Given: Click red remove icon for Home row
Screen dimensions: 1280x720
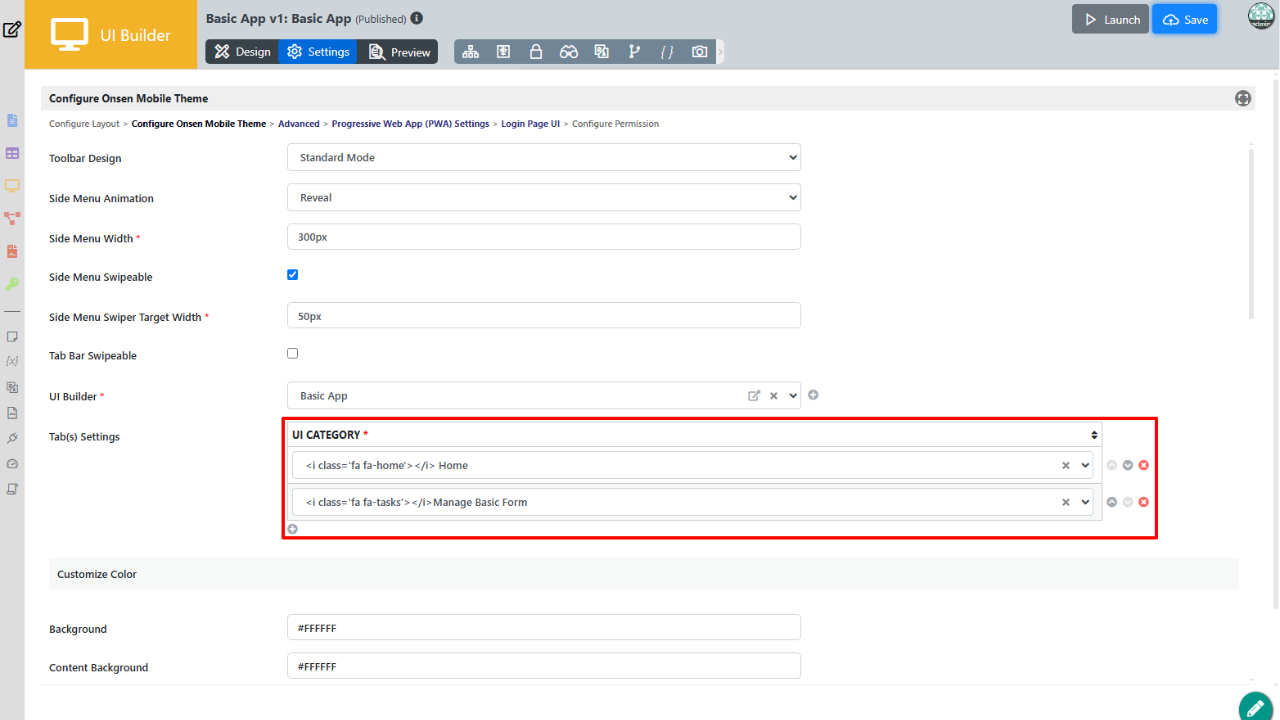Looking at the screenshot, I should (1144, 465).
